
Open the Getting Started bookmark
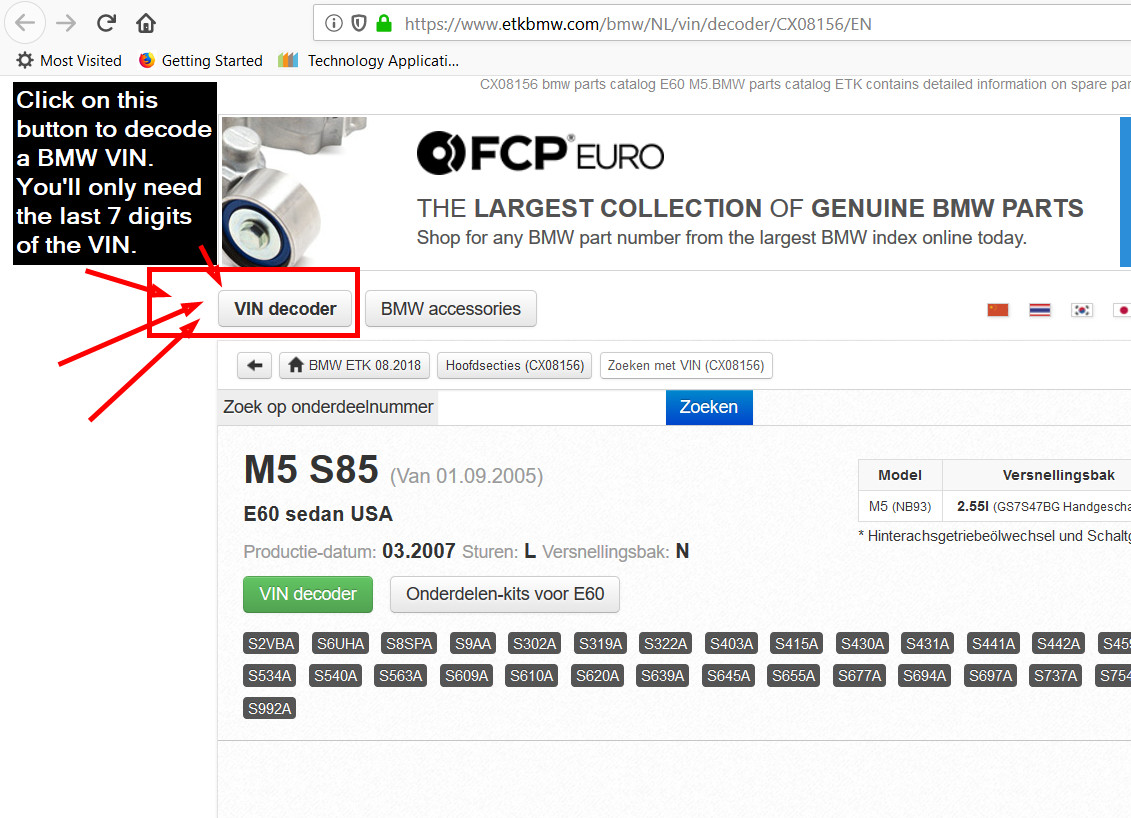[201, 61]
